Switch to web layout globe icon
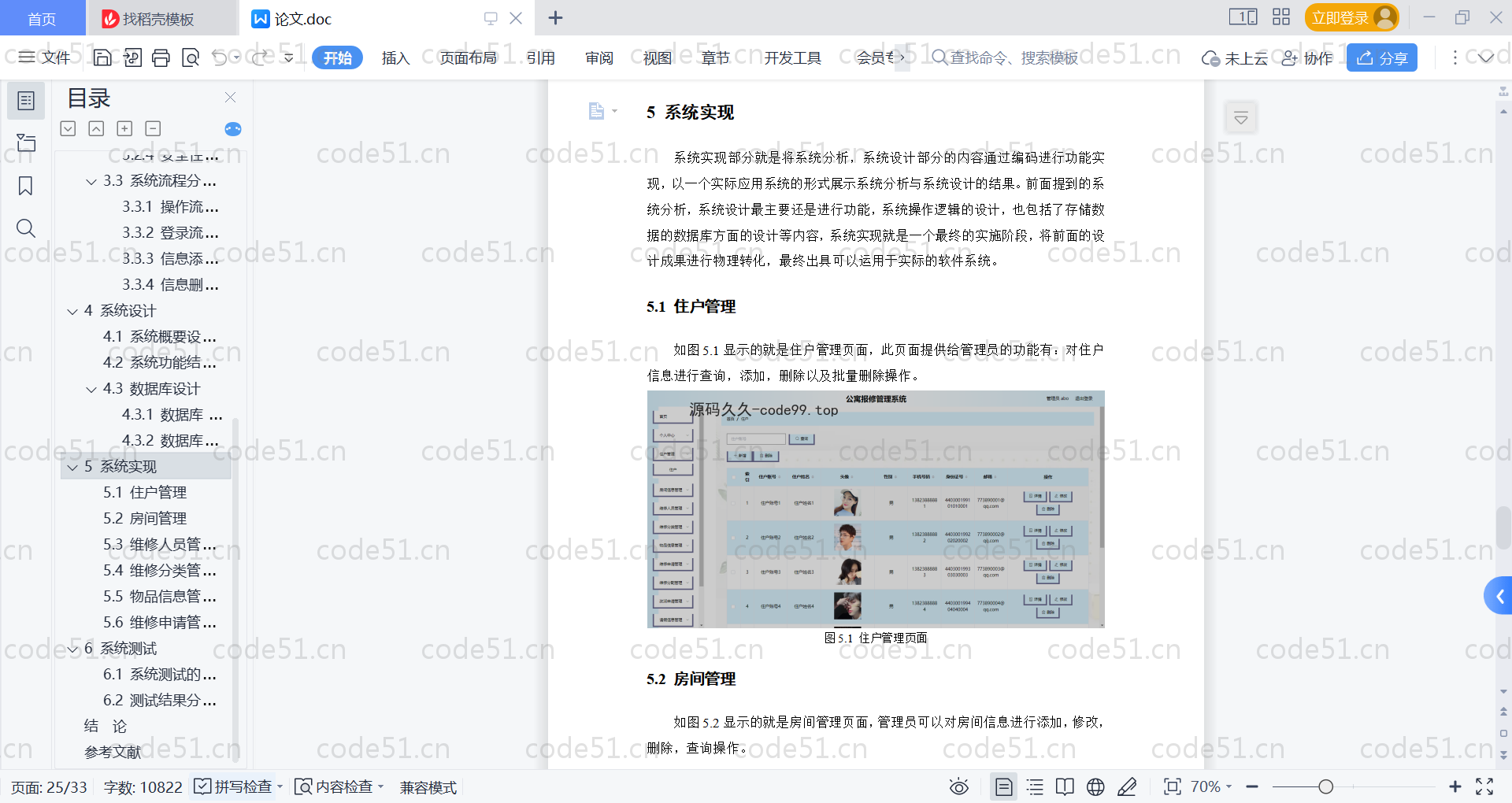Viewport: 1512px width, 803px height. [1095, 786]
